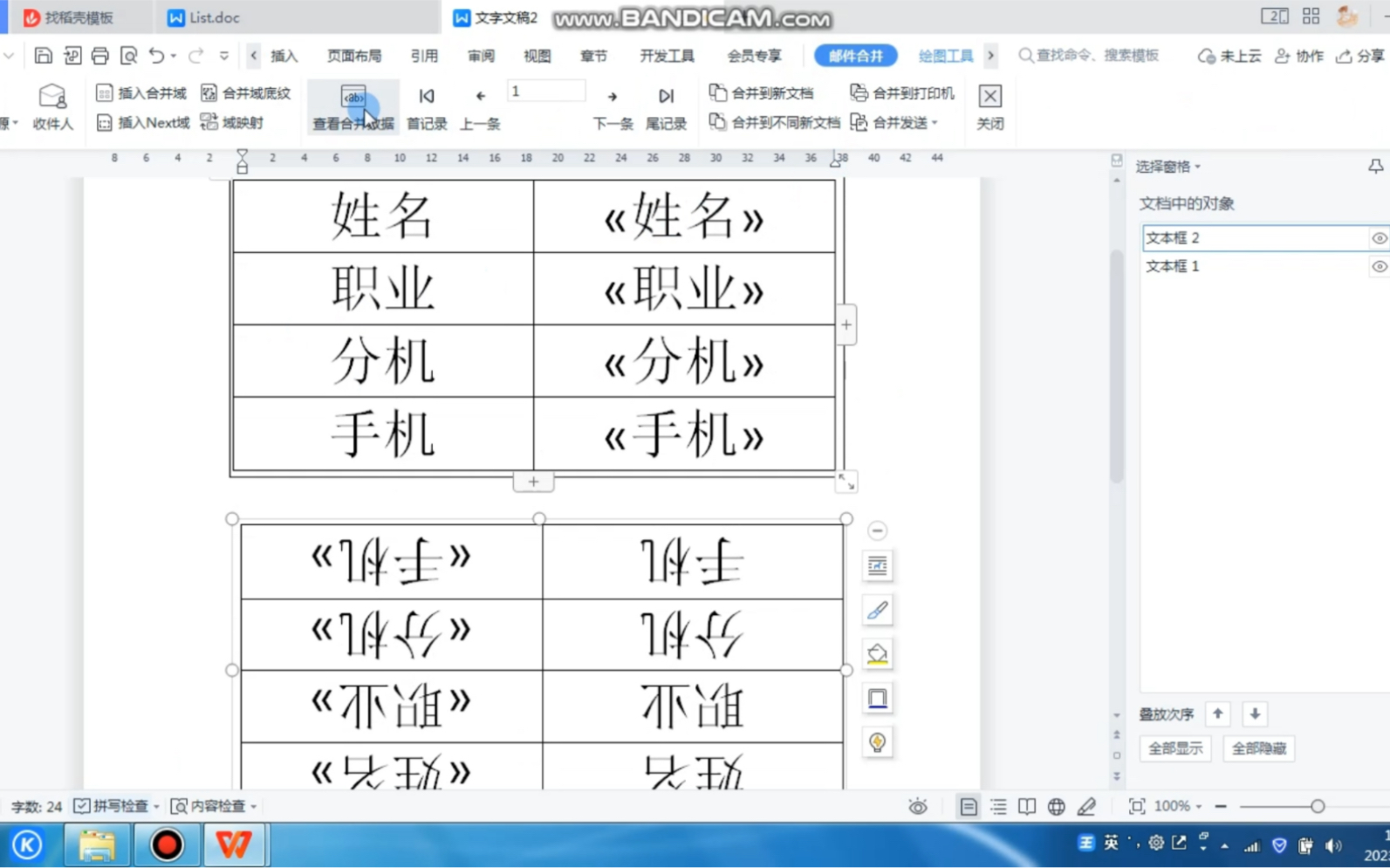Image resolution: width=1390 pixels, height=868 pixels.
Task: Switch to outline view icon
Action: tap(998, 807)
